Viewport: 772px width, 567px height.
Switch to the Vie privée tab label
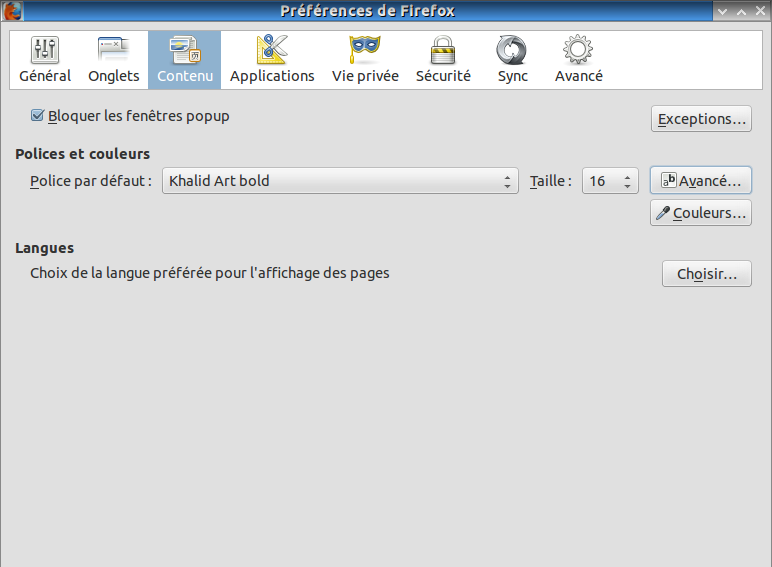[365, 76]
